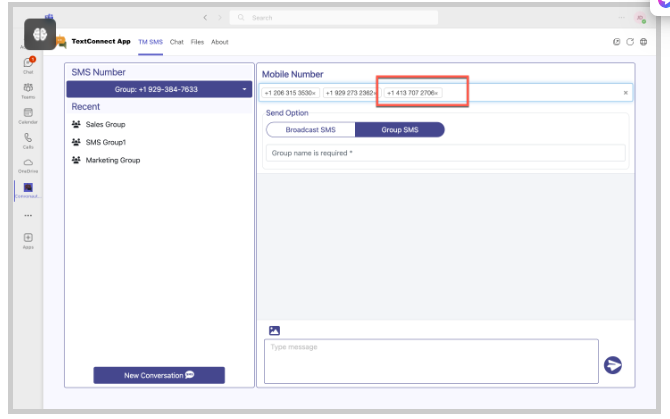Go back with the left arrow
Viewport: 670px width, 419px height.
205,18
